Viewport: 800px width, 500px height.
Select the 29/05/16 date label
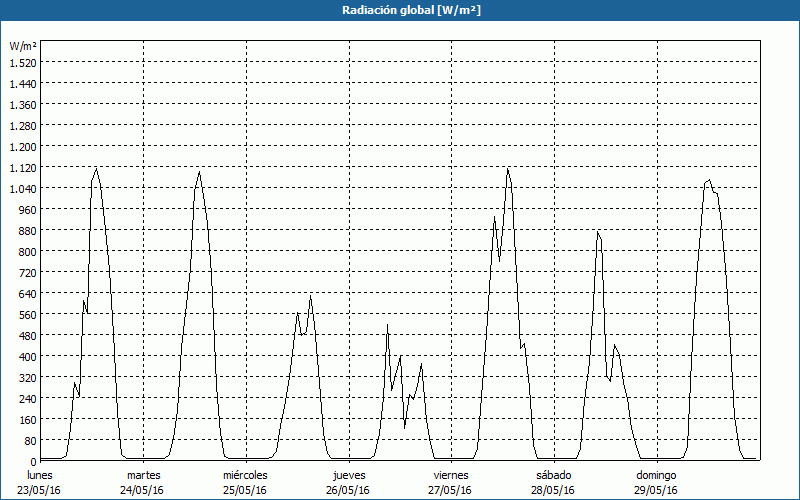click(657, 489)
